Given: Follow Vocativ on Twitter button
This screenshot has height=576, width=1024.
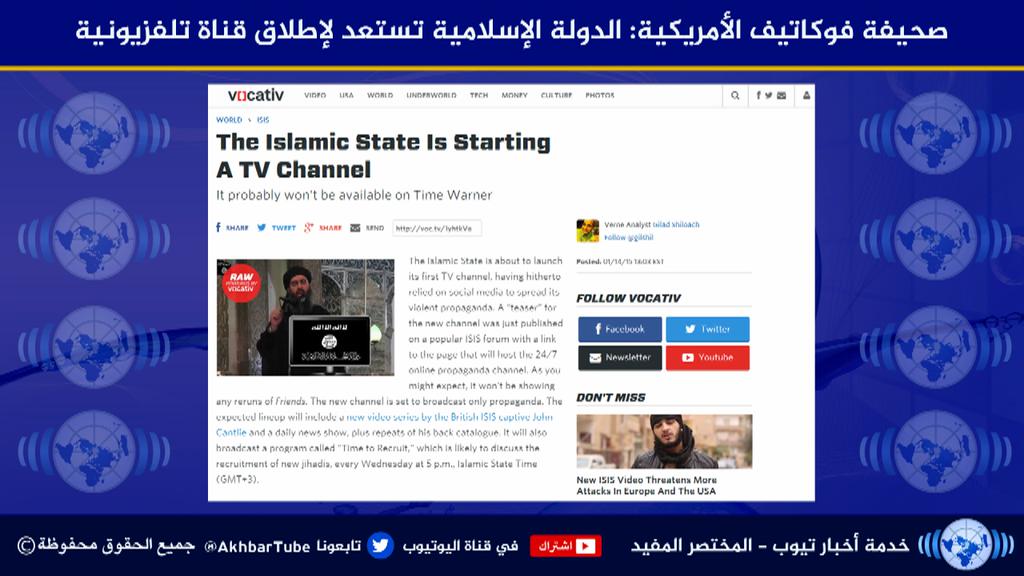Looking at the screenshot, I should (708, 329).
